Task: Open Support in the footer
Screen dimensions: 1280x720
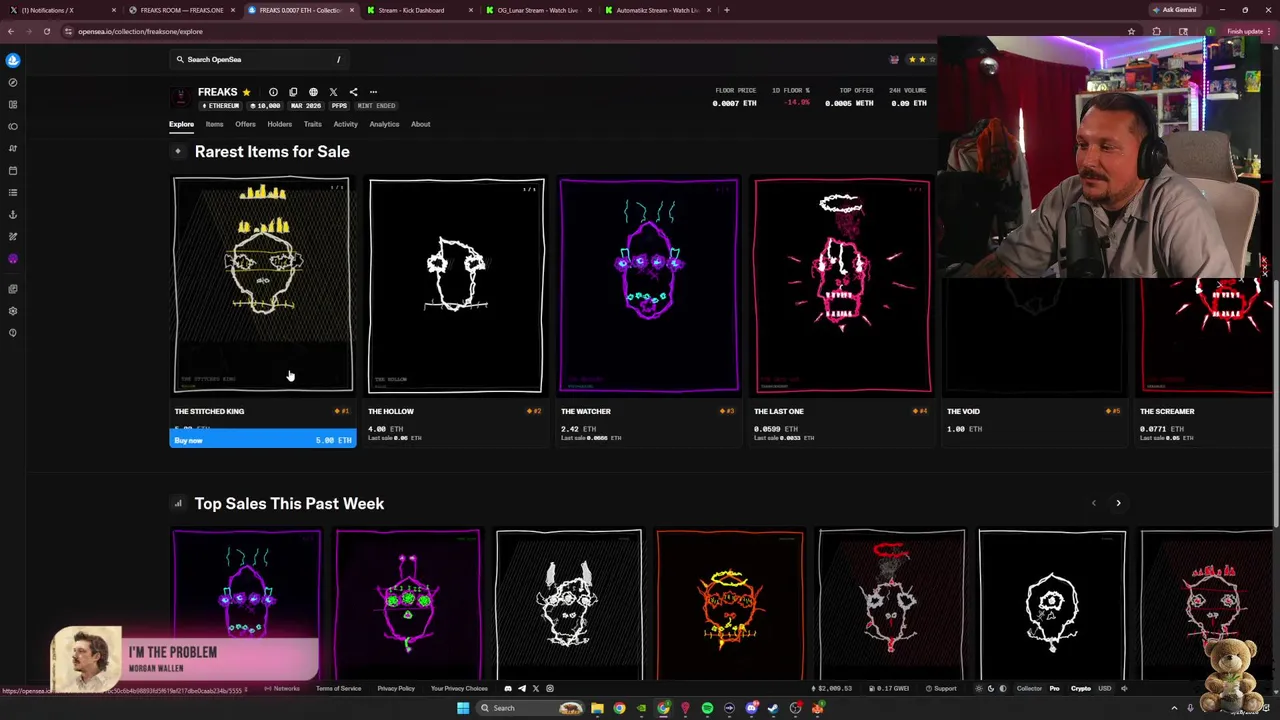Action: tap(941, 688)
